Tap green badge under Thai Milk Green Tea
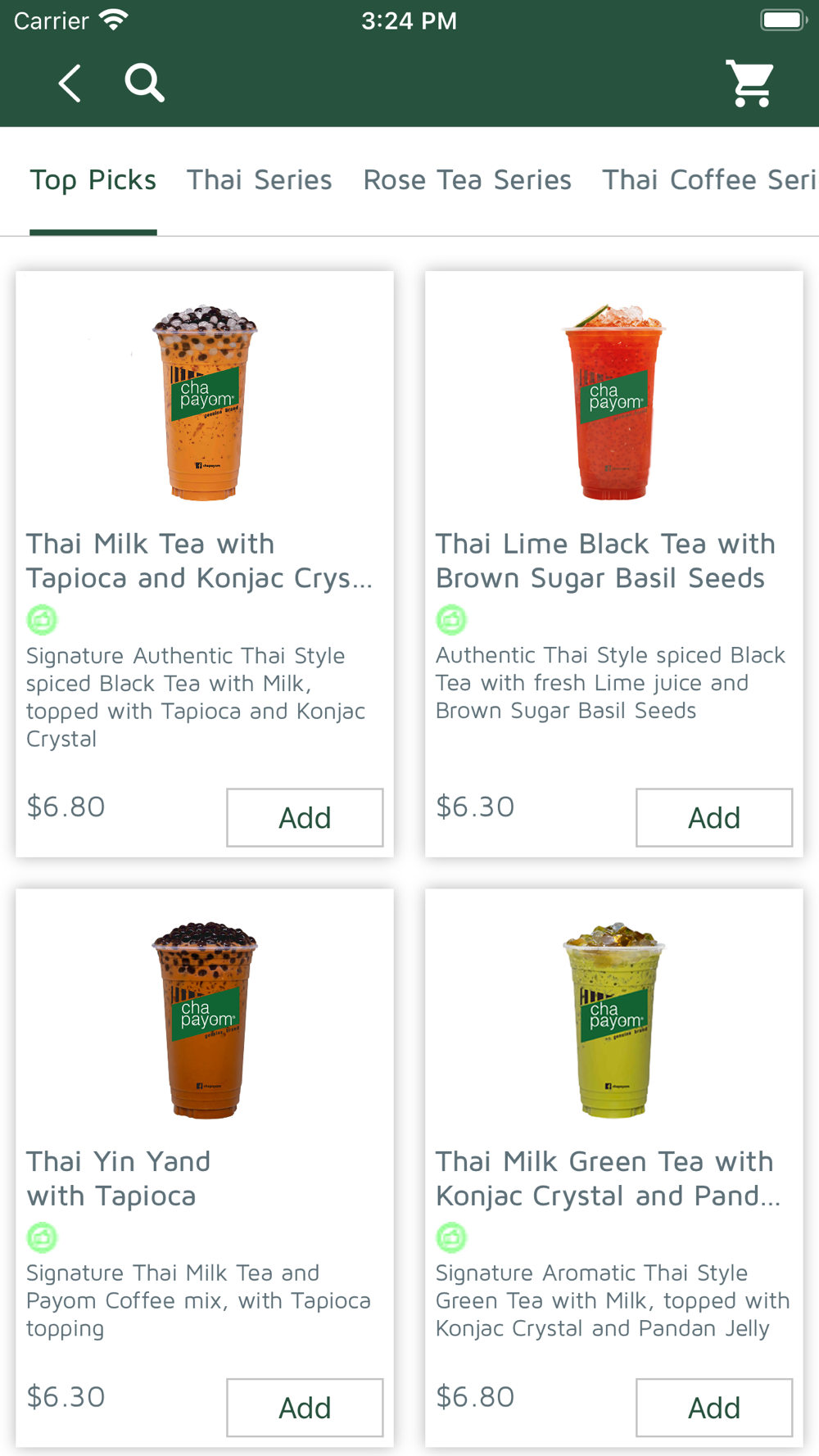Viewport: 819px width, 1456px height. [x=451, y=1237]
